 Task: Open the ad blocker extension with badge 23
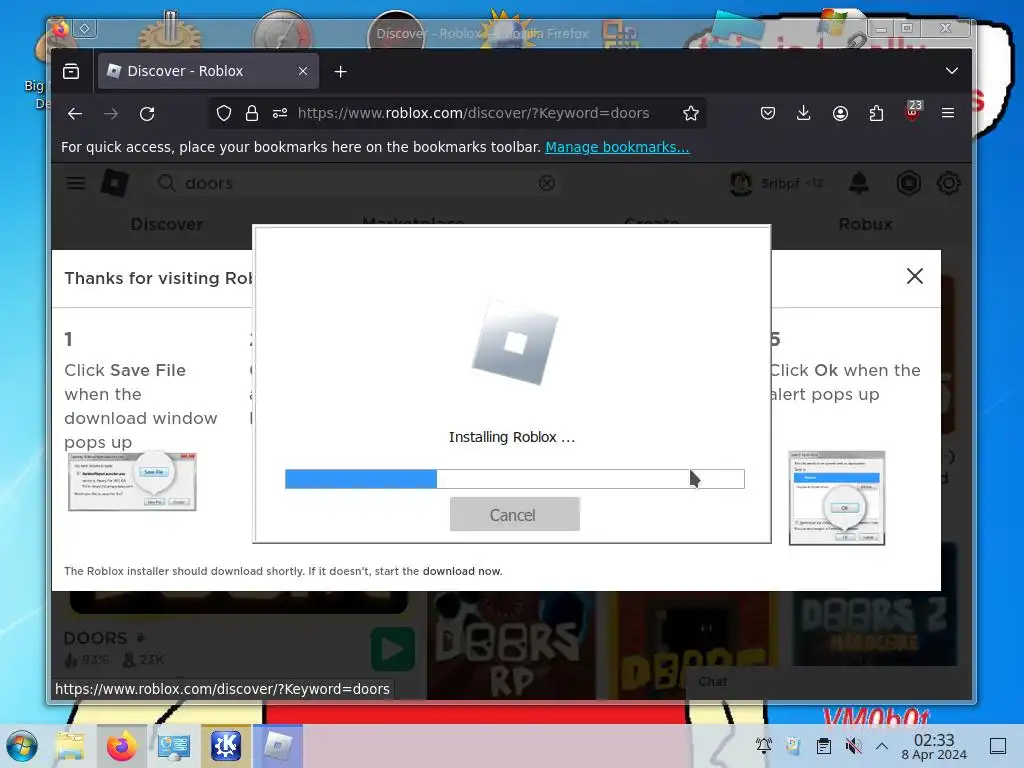coord(913,112)
